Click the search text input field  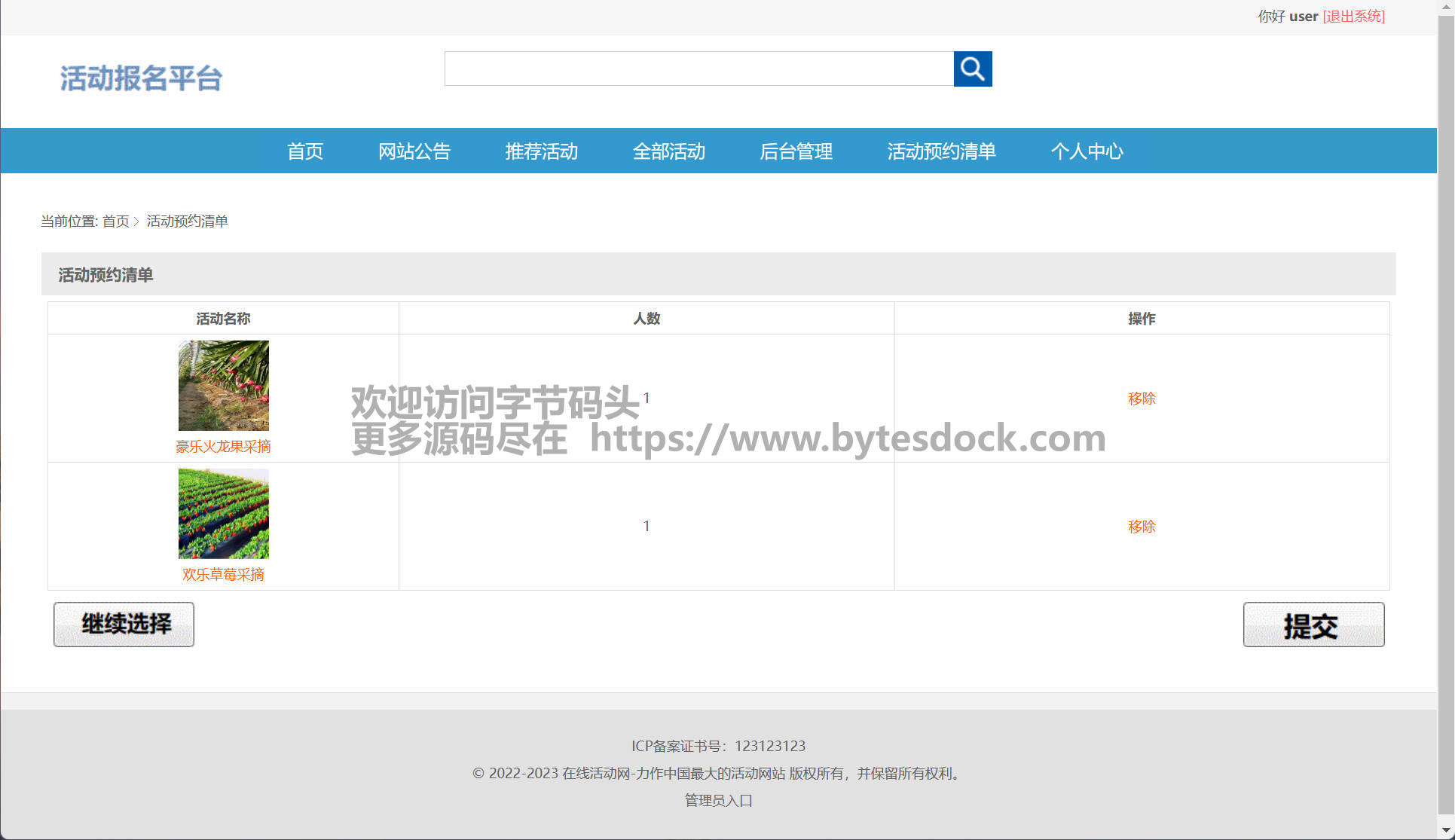coord(698,69)
